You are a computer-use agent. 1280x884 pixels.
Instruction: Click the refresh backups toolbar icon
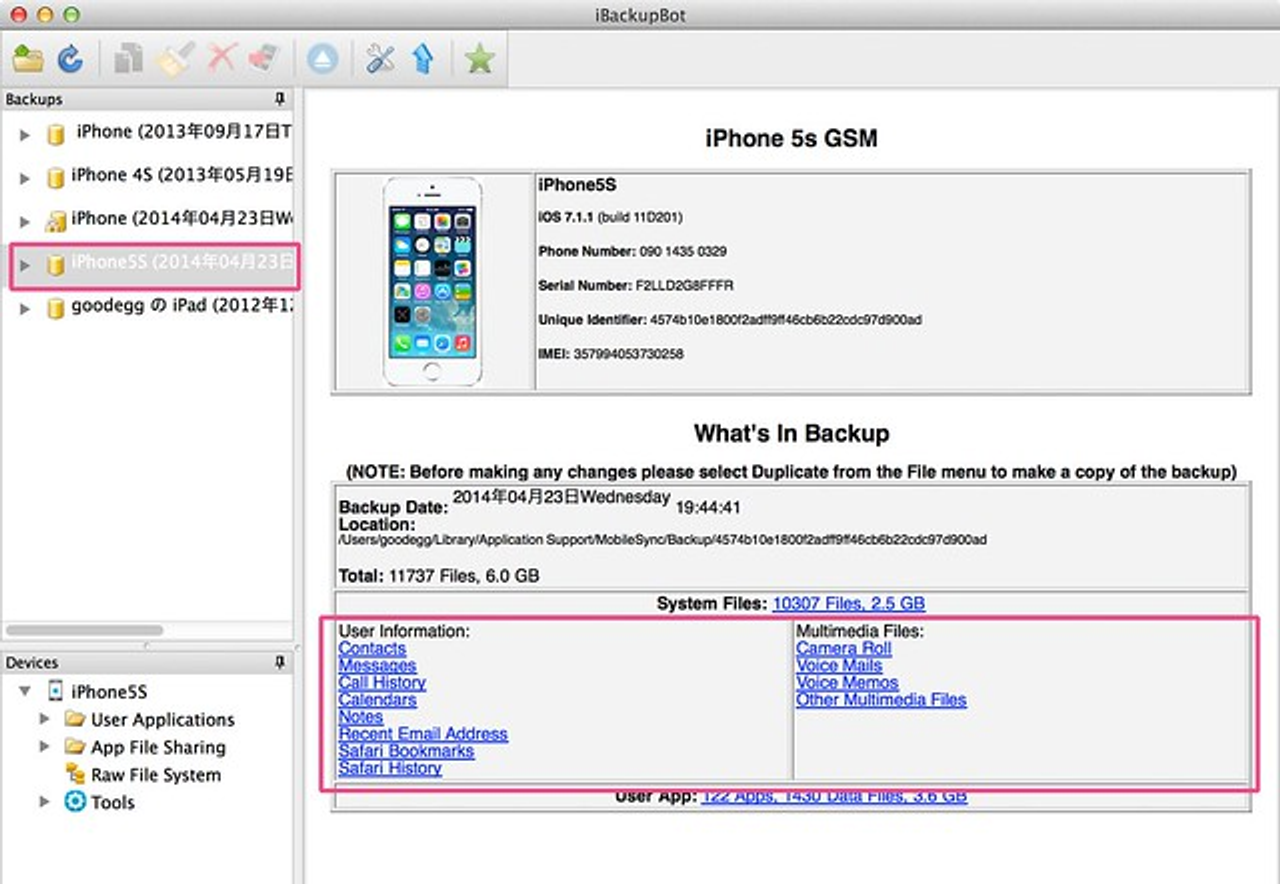tap(69, 59)
